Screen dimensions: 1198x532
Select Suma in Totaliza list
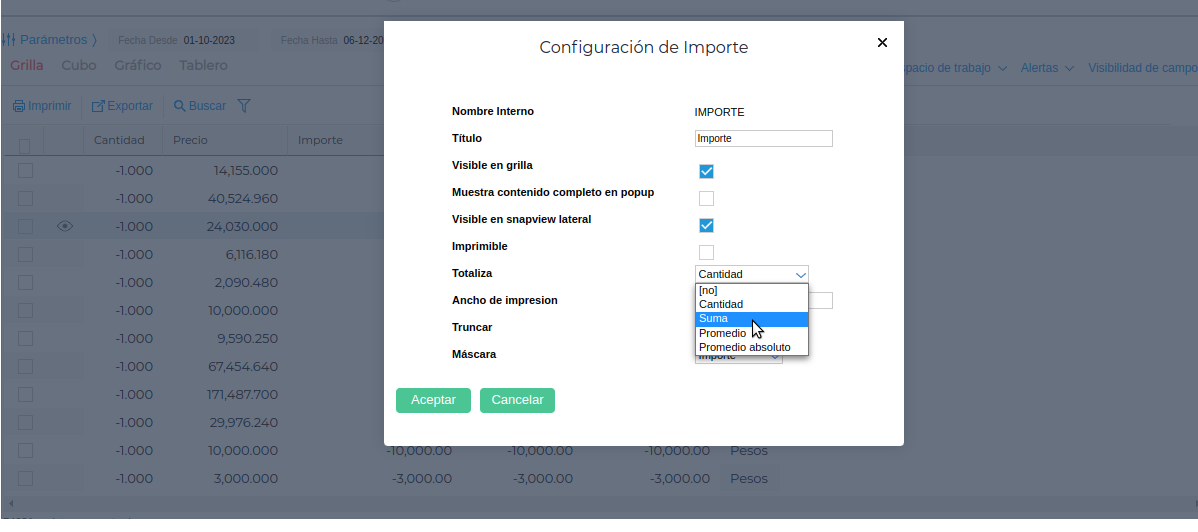752,319
